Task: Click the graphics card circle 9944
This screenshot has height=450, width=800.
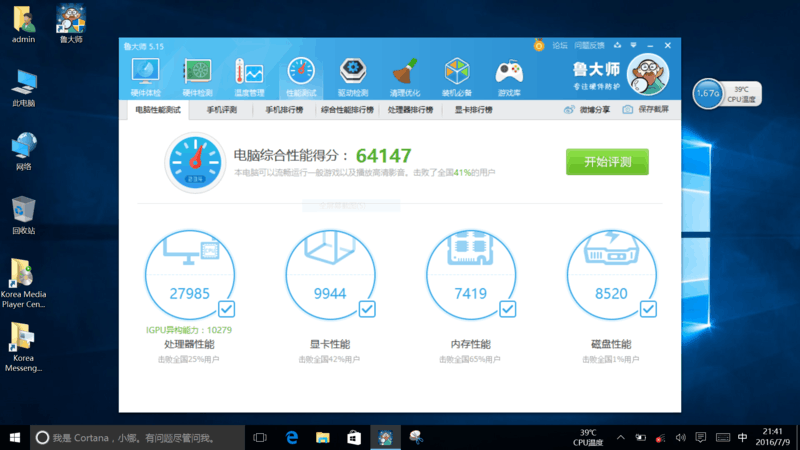Action: pos(330,274)
